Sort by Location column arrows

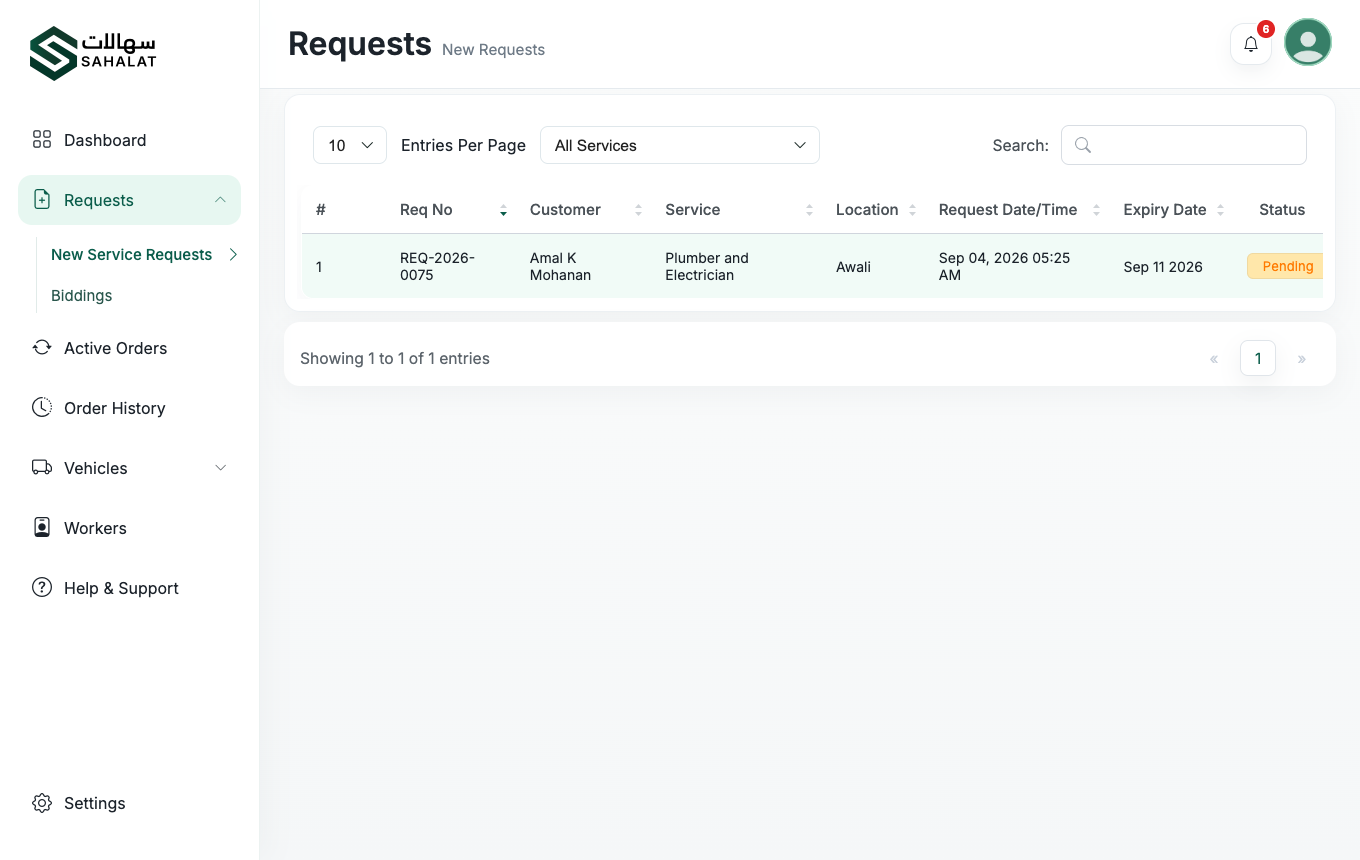pos(912,210)
